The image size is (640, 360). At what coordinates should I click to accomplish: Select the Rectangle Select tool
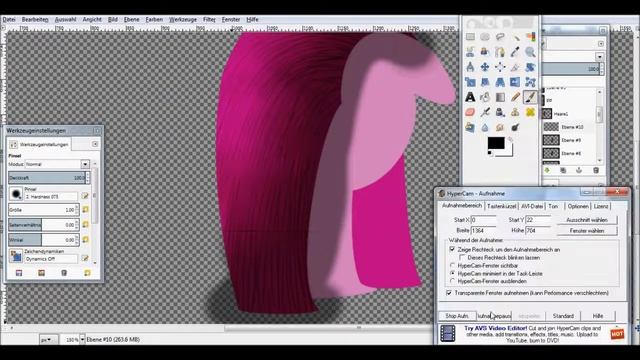[470, 37]
